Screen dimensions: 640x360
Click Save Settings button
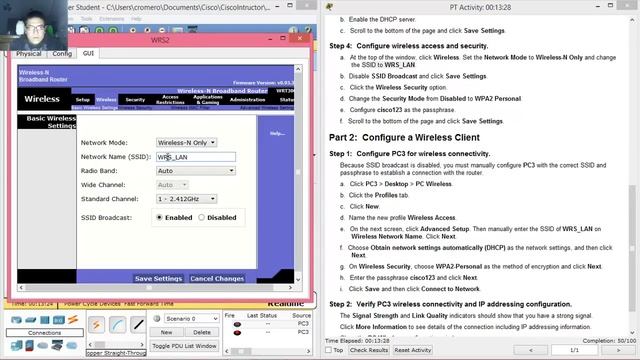[158, 278]
